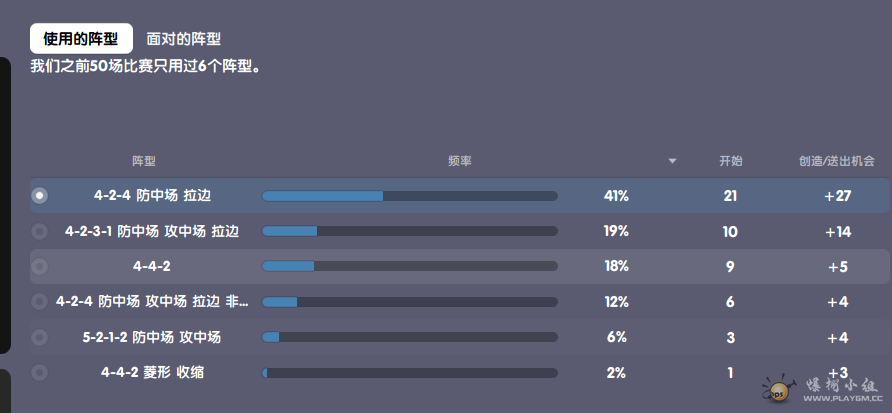Select the 5-2-1-2 防中场 攻中场 radio button

coord(40,337)
